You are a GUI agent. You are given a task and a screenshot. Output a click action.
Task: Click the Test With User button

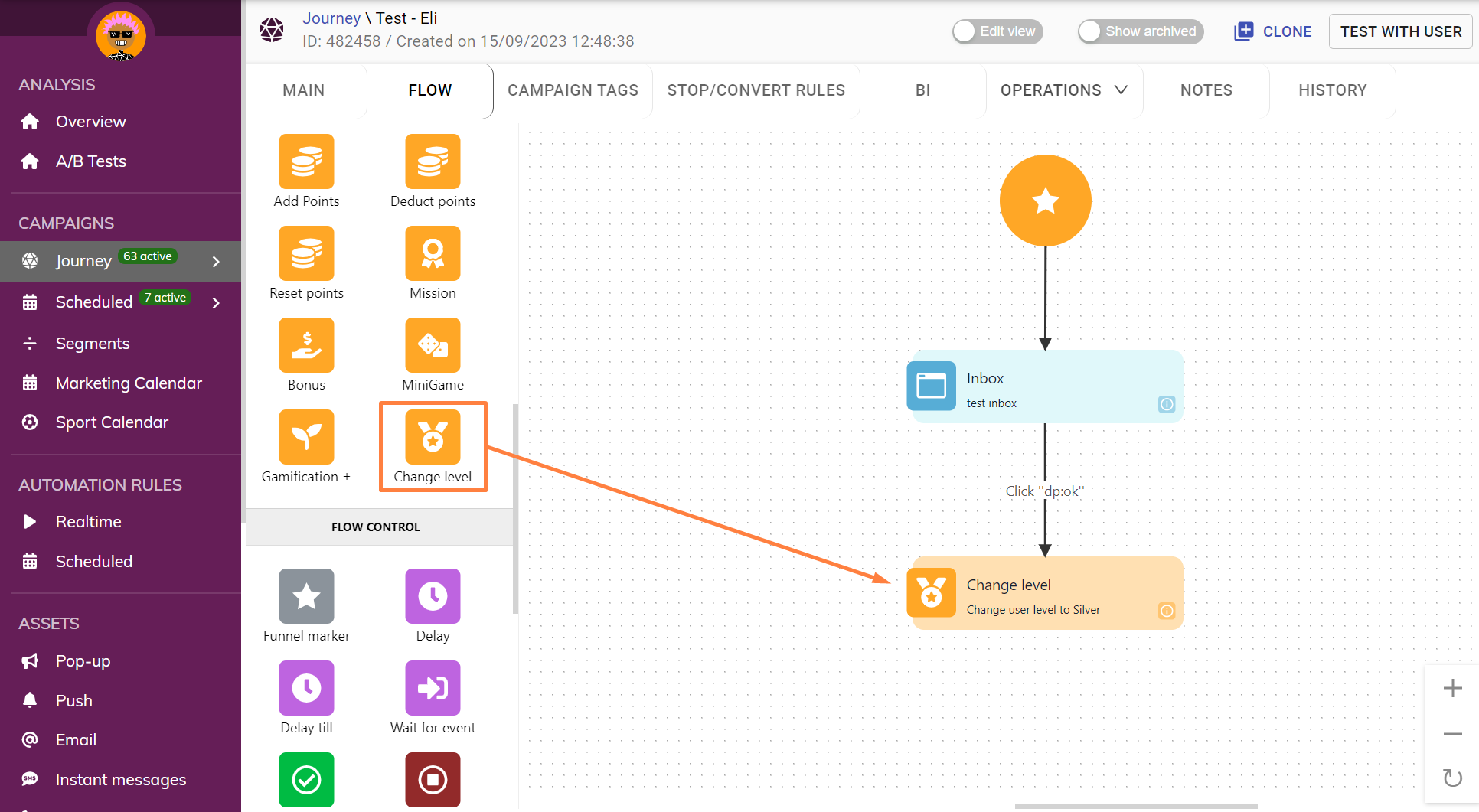(x=1400, y=31)
